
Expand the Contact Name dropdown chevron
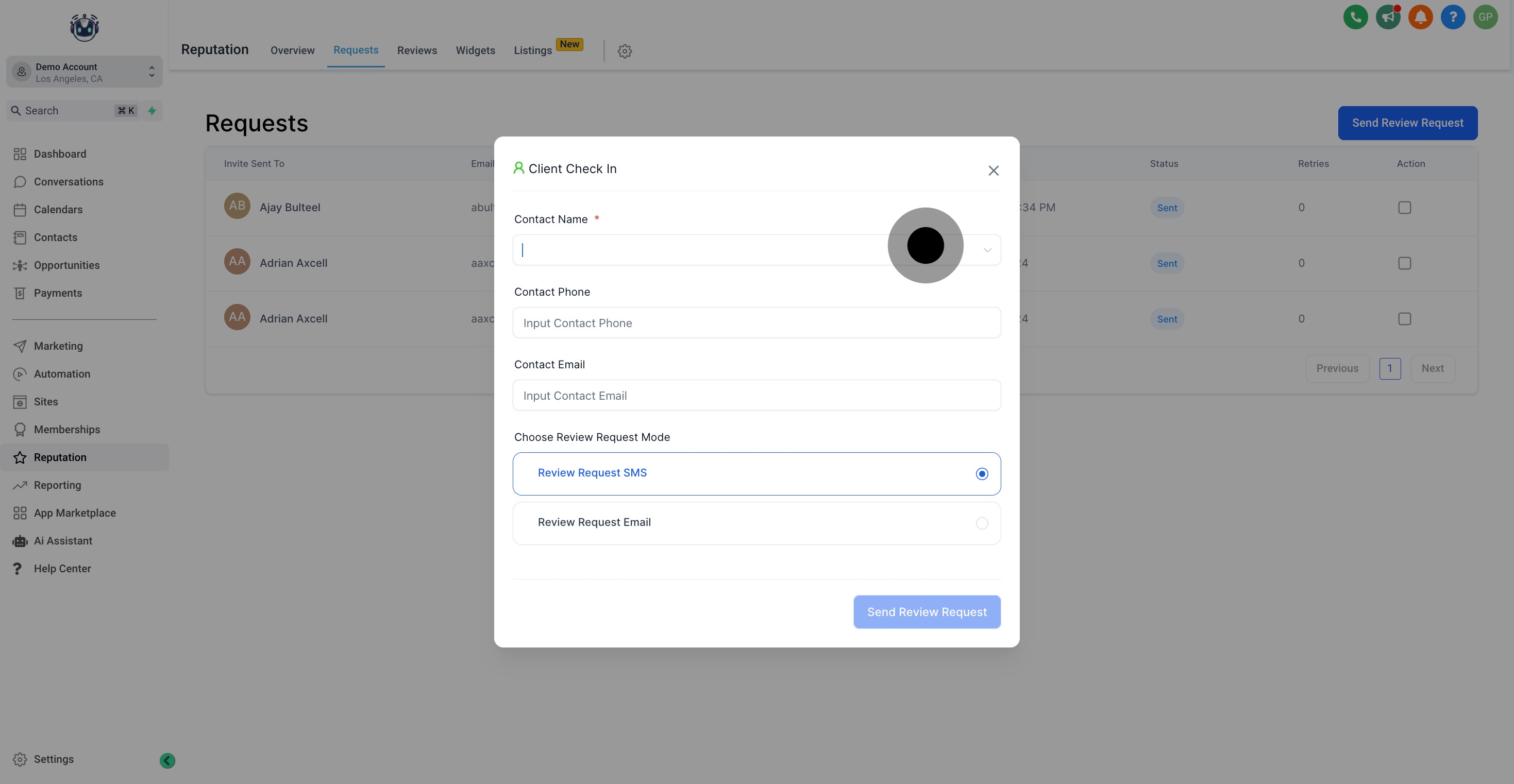pos(987,250)
